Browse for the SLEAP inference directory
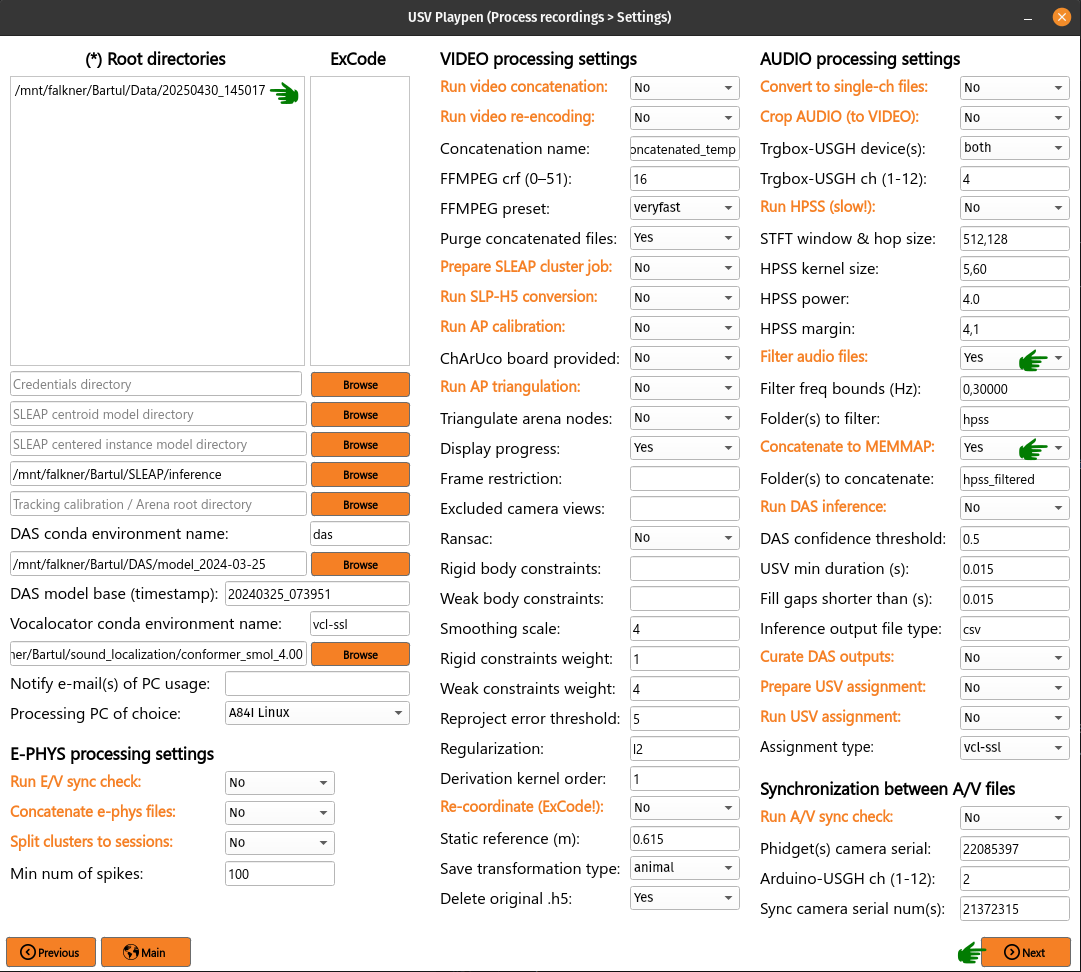 [360, 474]
